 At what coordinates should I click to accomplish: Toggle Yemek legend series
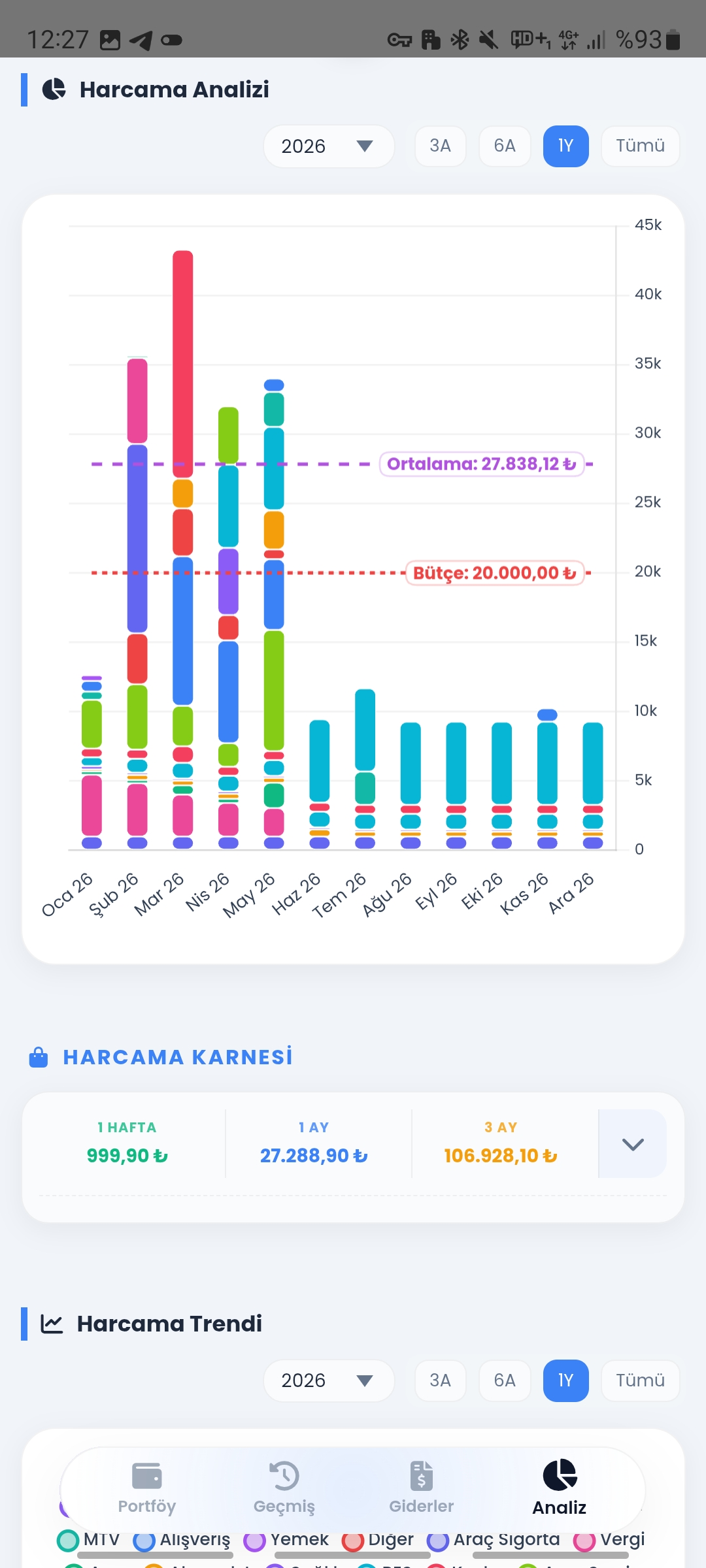(x=286, y=1540)
